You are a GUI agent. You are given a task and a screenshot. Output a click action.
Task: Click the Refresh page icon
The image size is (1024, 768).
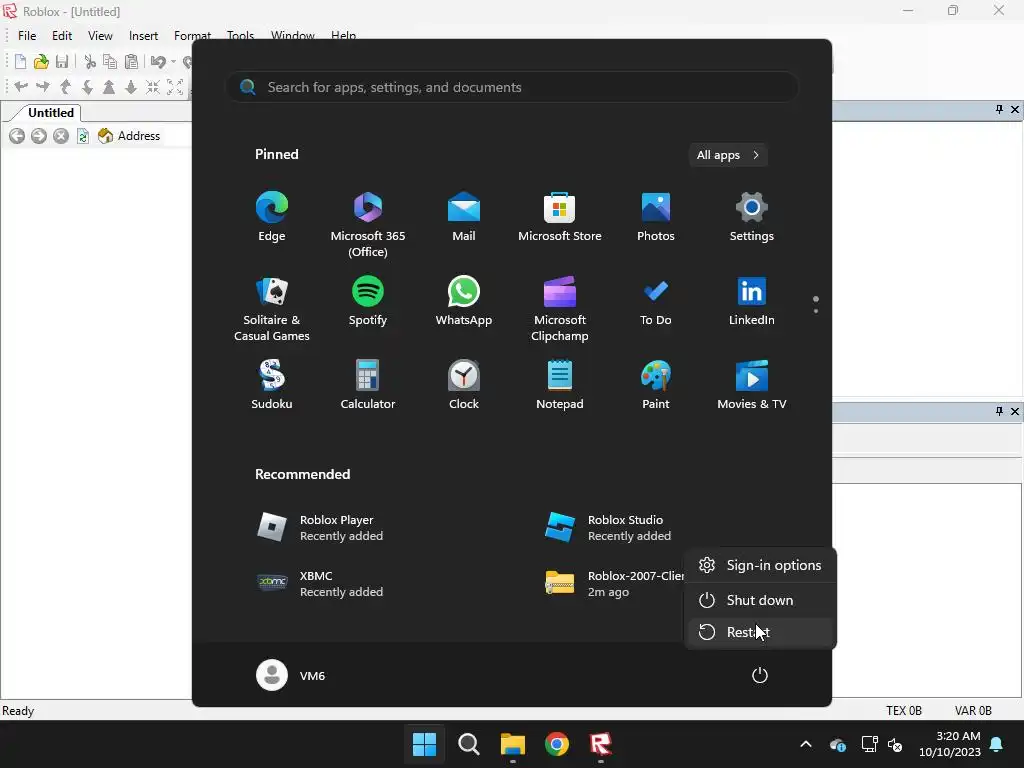pyautogui.click(x=82, y=136)
